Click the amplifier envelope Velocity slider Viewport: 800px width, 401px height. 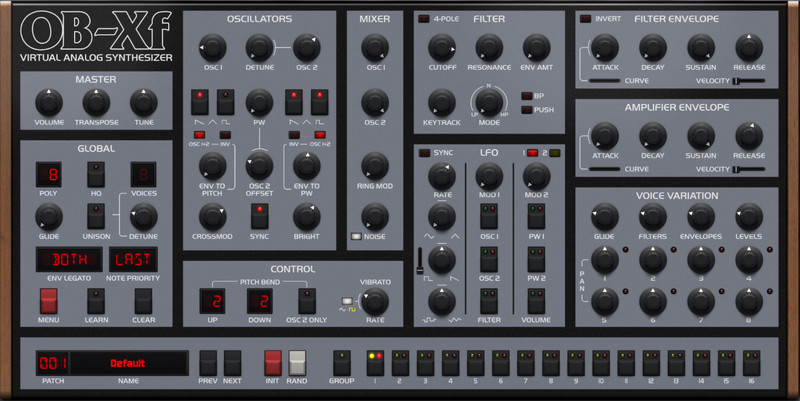click(749, 169)
